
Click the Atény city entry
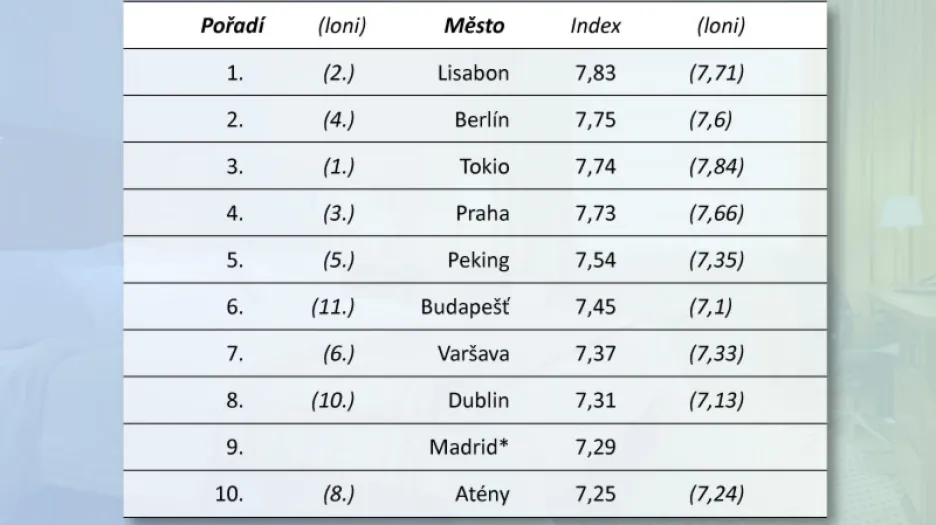(x=482, y=494)
